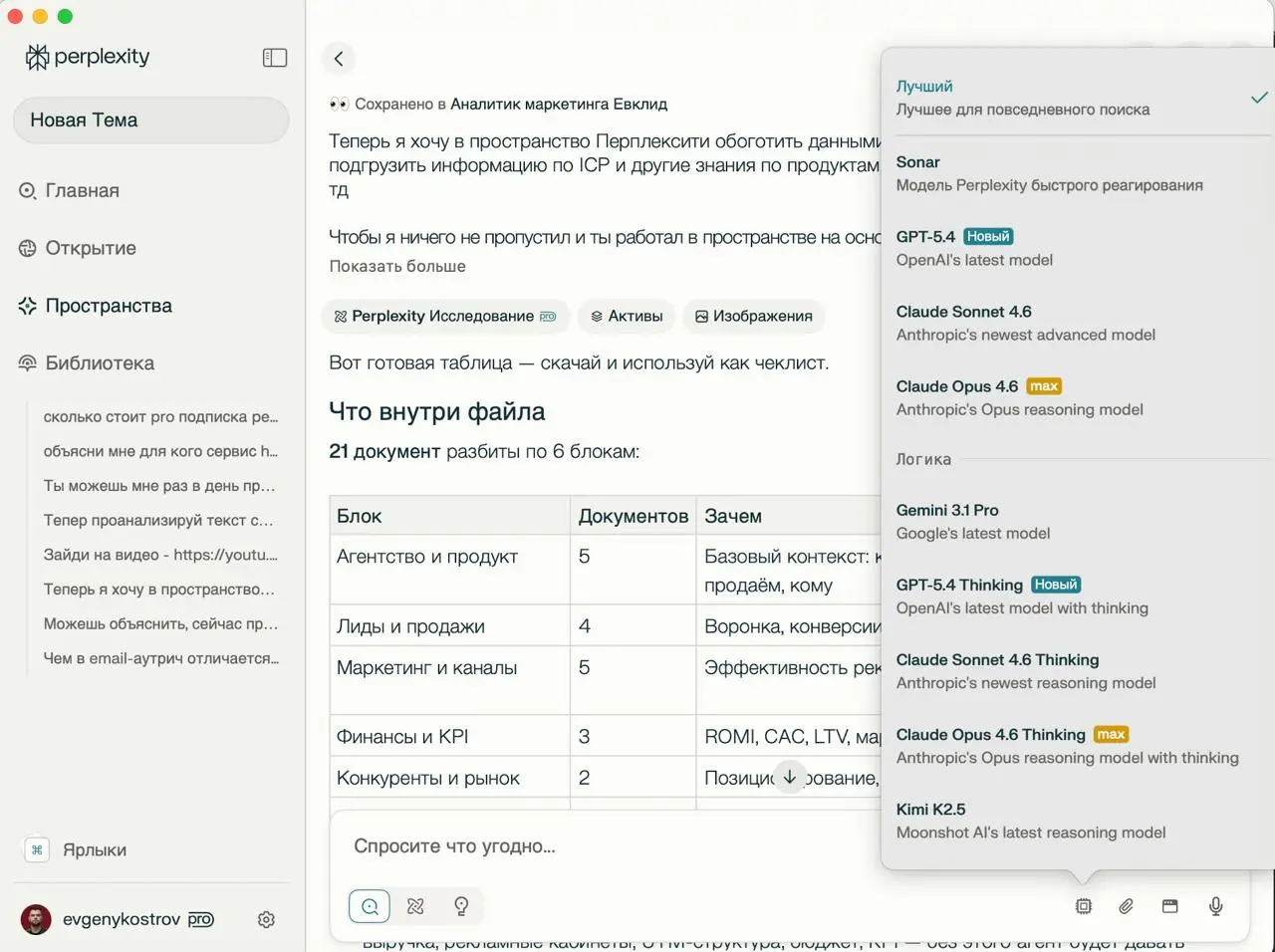Click the Маркетинг и каналы cell

tap(450, 681)
